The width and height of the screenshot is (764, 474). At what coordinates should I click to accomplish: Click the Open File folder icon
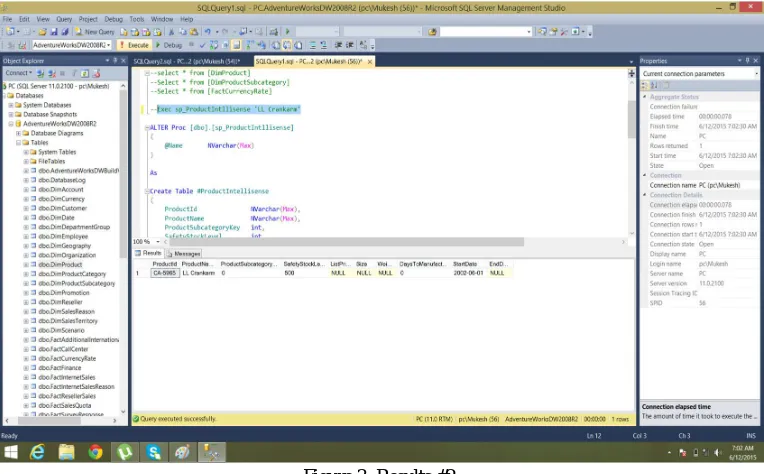coord(42,32)
